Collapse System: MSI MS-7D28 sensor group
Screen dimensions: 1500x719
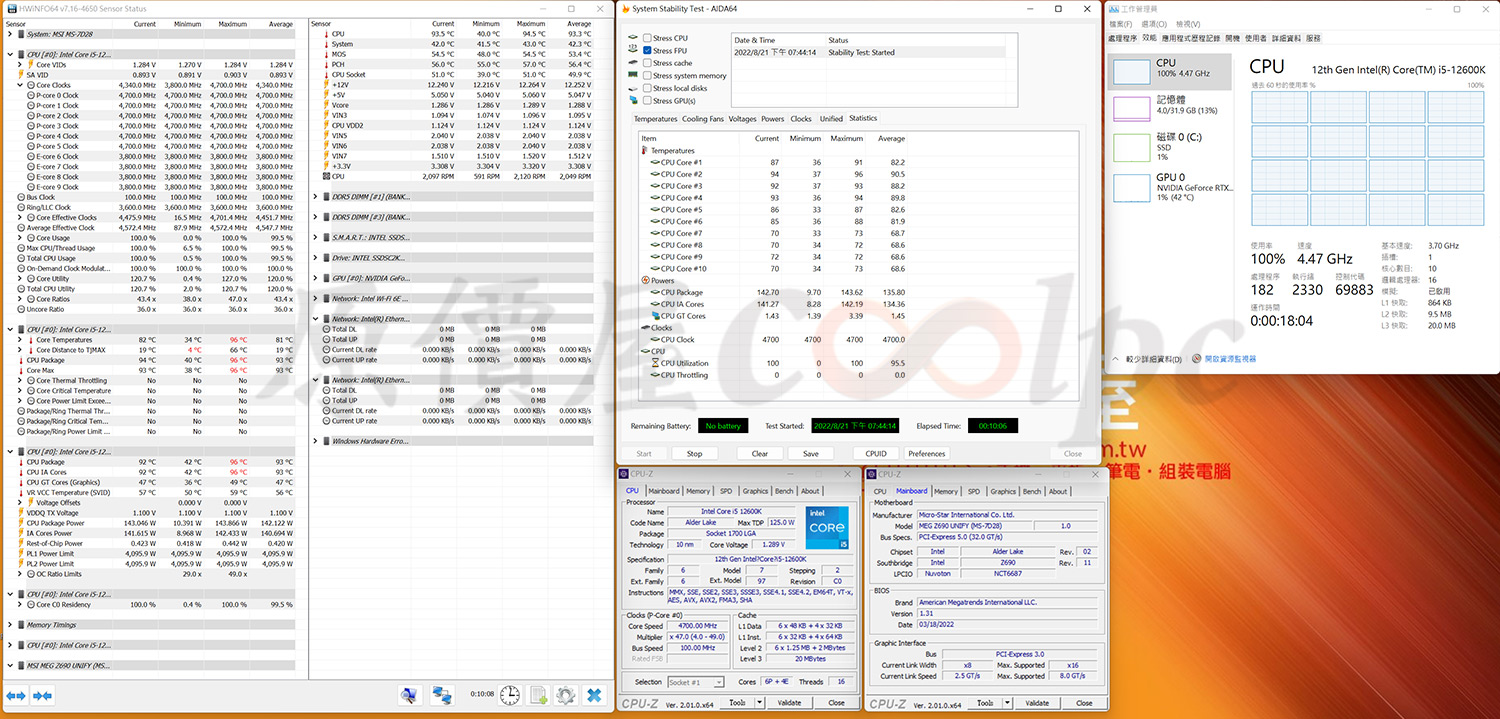tap(10, 34)
